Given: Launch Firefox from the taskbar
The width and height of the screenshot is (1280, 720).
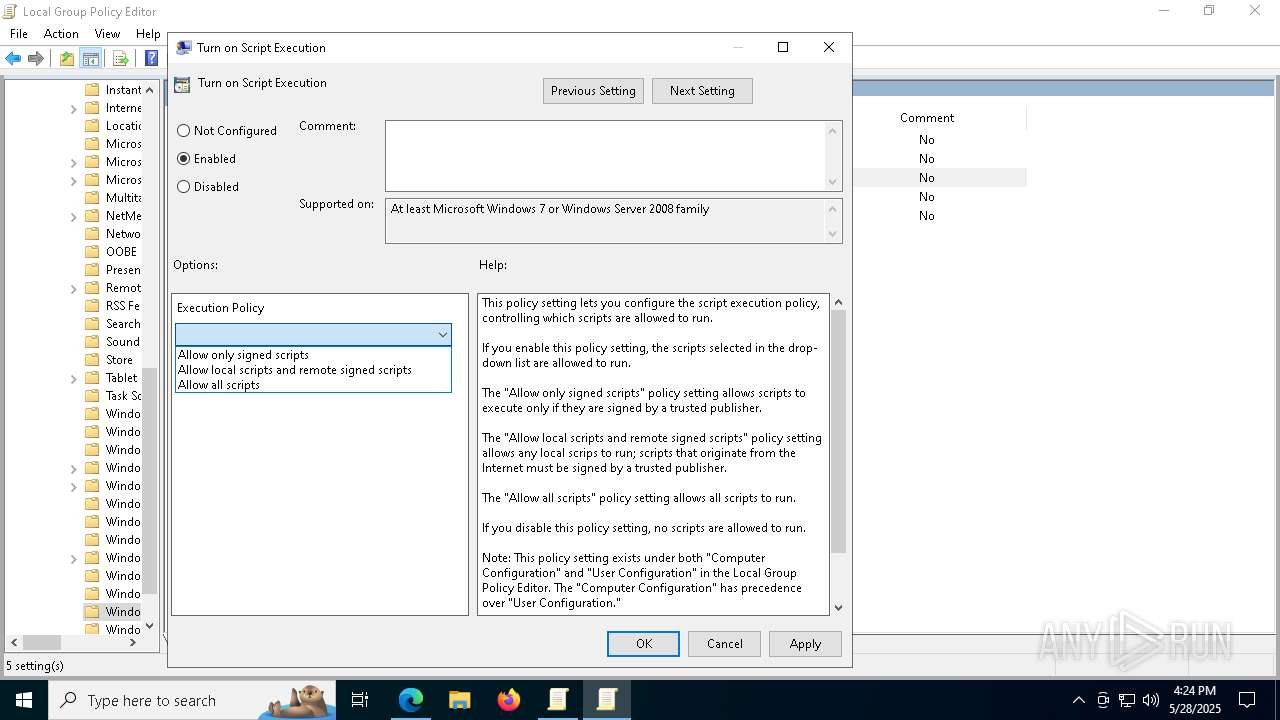Looking at the screenshot, I should 509,700.
